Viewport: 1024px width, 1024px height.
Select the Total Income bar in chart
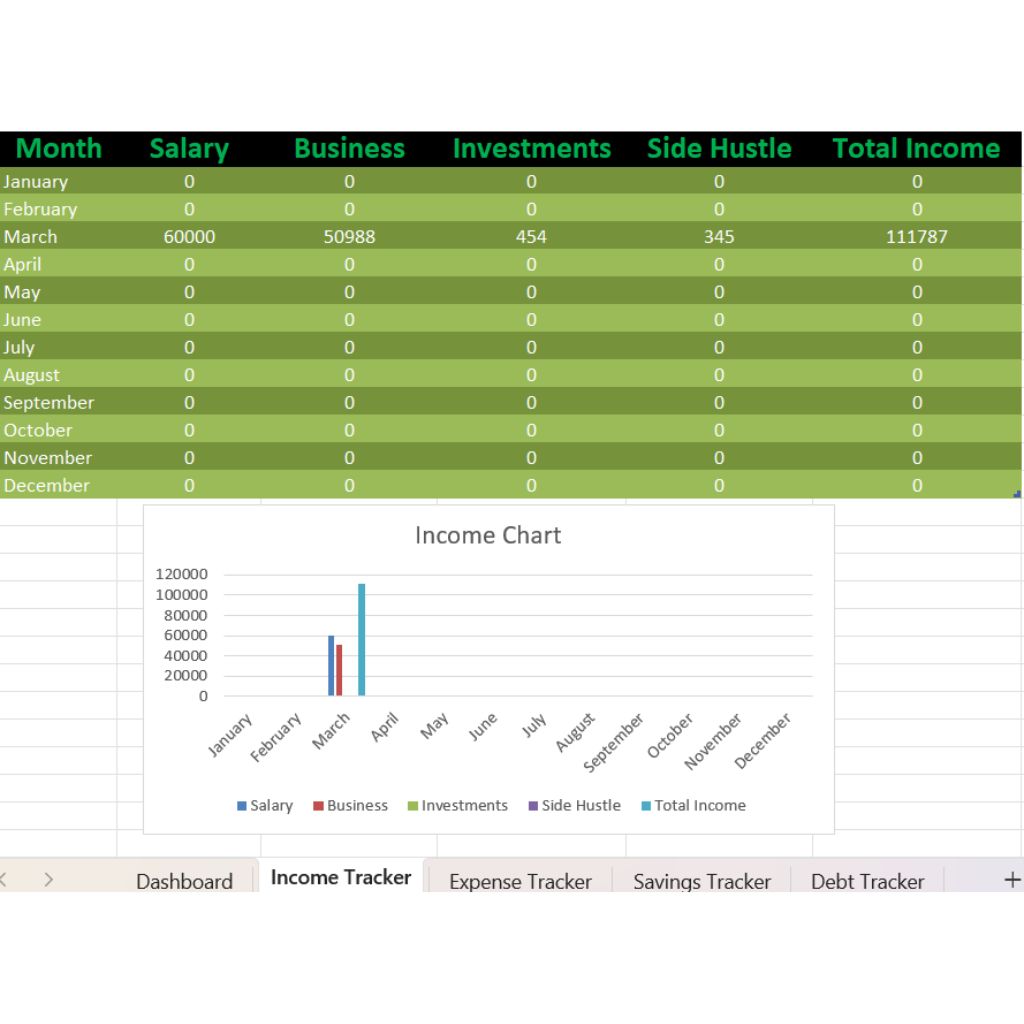pyautogui.click(x=362, y=639)
